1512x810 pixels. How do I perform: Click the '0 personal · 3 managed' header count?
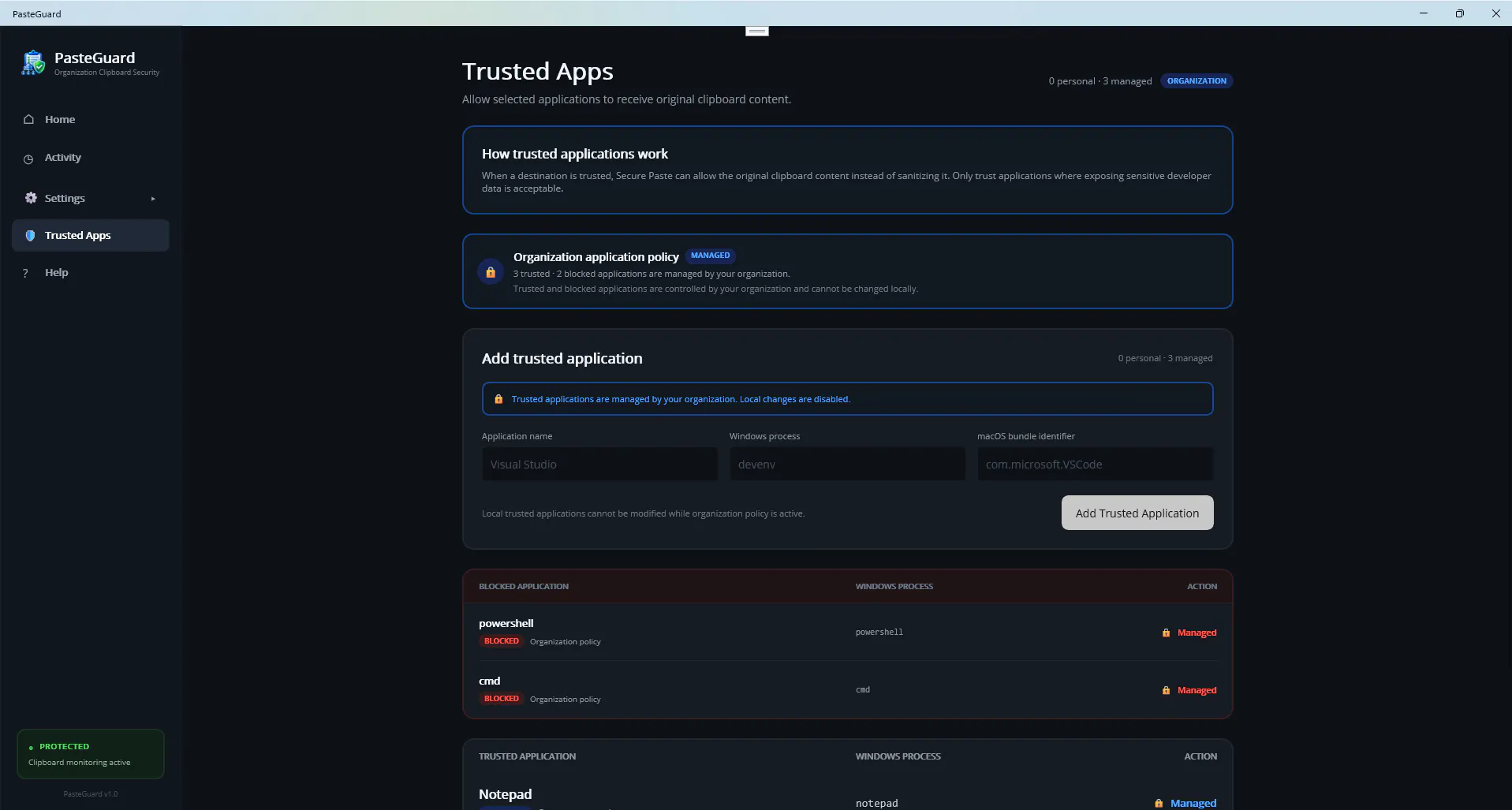coord(1100,81)
